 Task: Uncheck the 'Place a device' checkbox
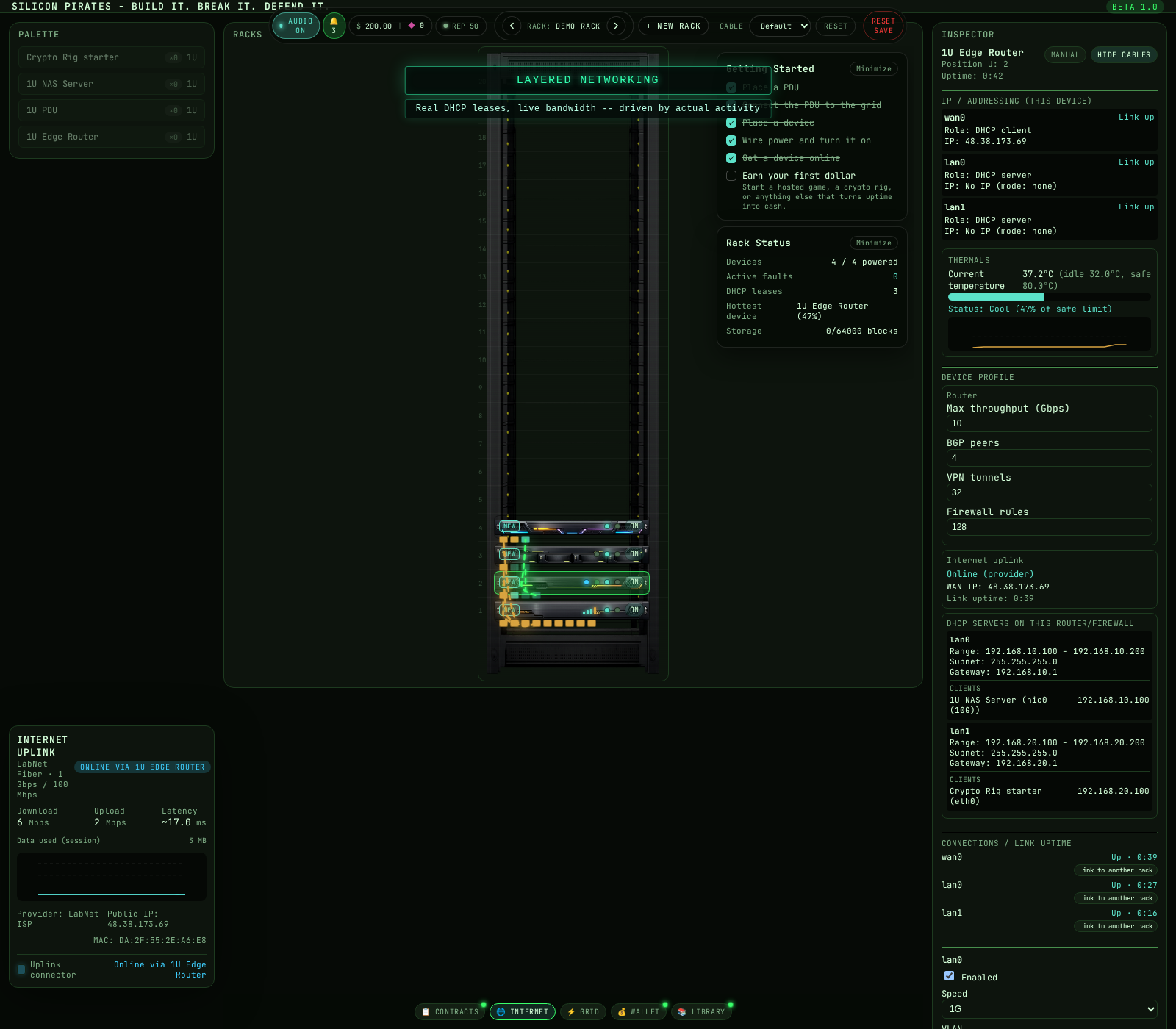(731, 123)
